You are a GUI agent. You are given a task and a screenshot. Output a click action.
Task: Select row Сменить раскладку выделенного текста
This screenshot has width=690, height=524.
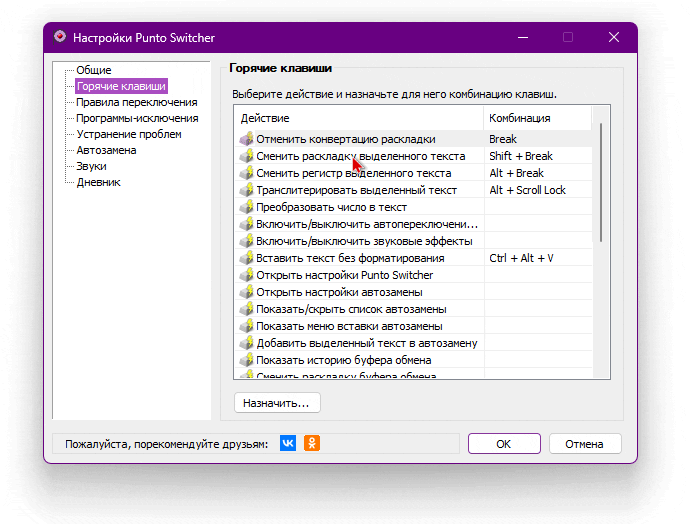[414, 156]
